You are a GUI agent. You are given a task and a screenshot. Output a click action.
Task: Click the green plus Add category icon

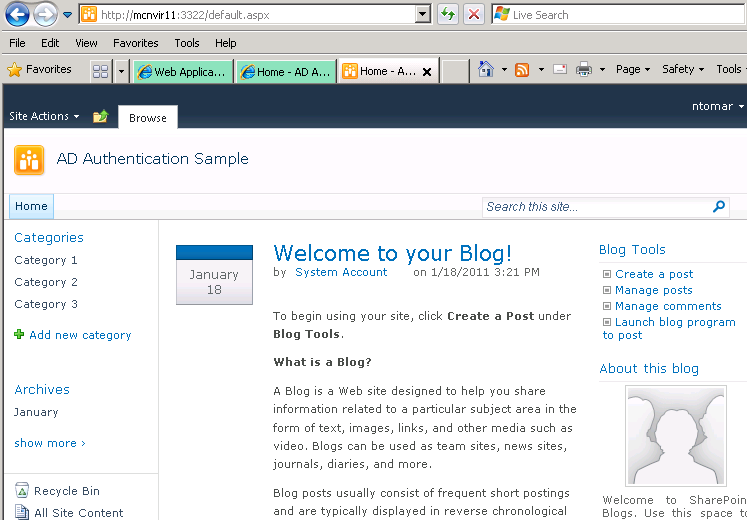tap(19, 334)
